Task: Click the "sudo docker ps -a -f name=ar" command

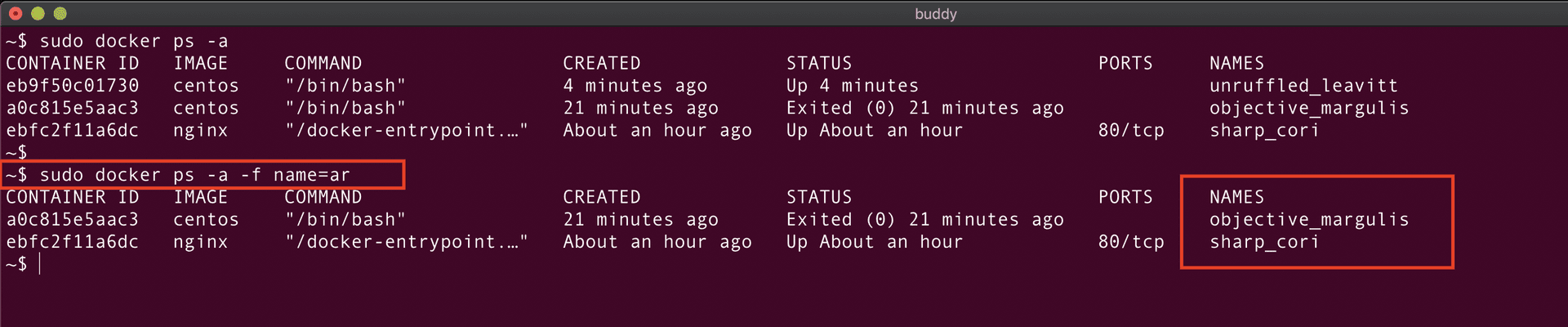Action: [194, 175]
